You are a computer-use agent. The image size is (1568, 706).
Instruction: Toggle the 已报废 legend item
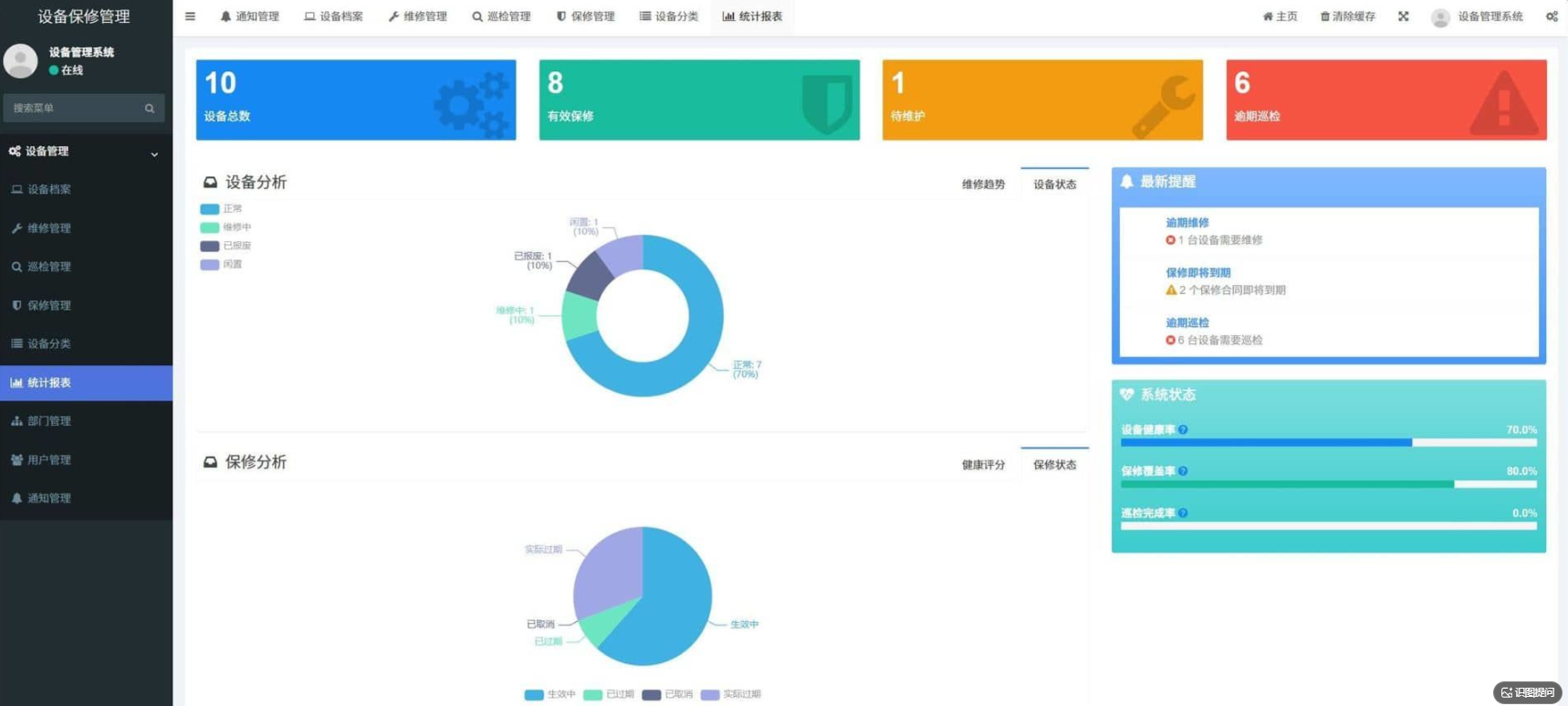coord(225,246)
